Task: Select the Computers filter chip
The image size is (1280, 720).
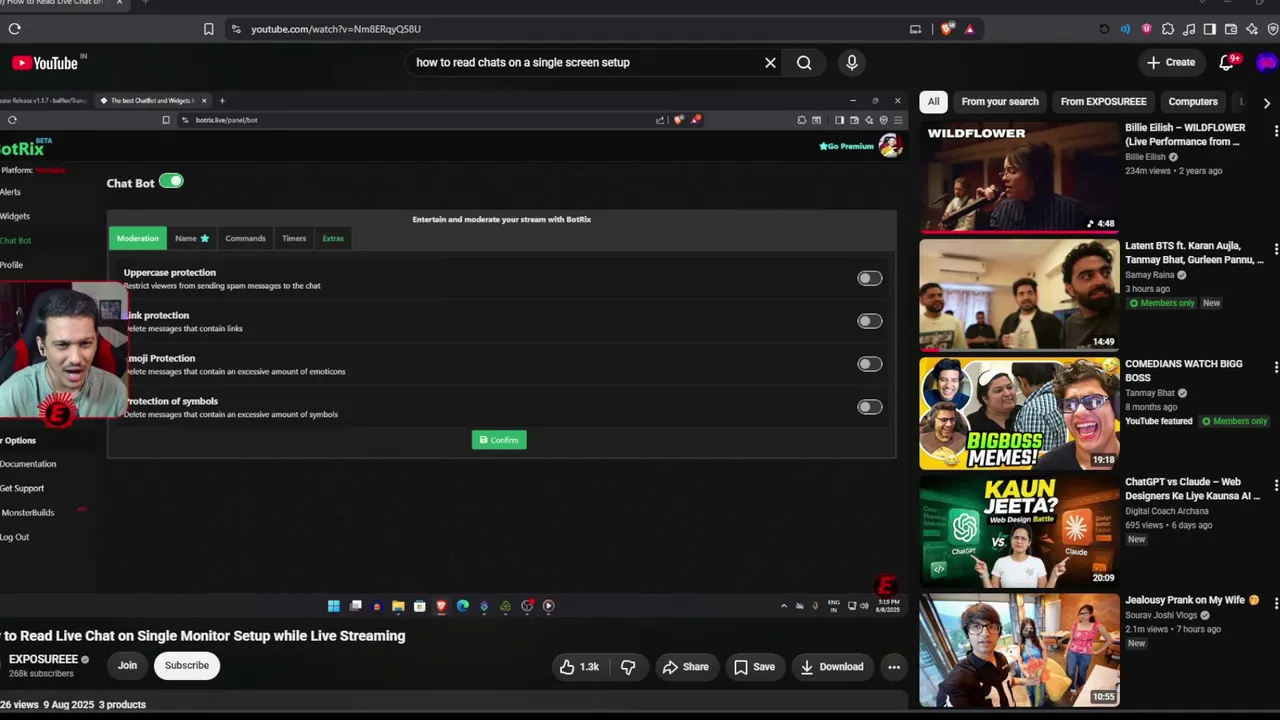Action: tap(1193, 102)
